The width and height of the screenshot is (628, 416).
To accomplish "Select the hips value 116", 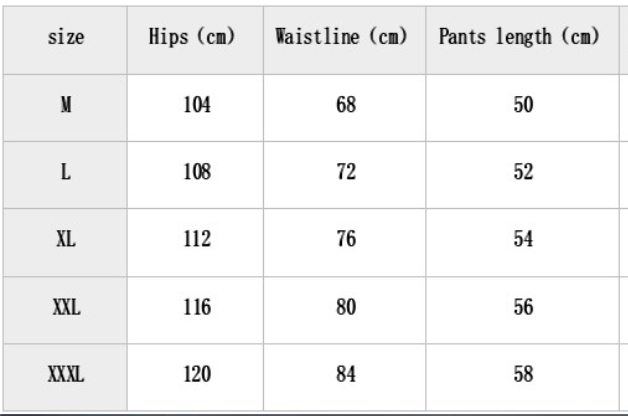I will [197, 307].
